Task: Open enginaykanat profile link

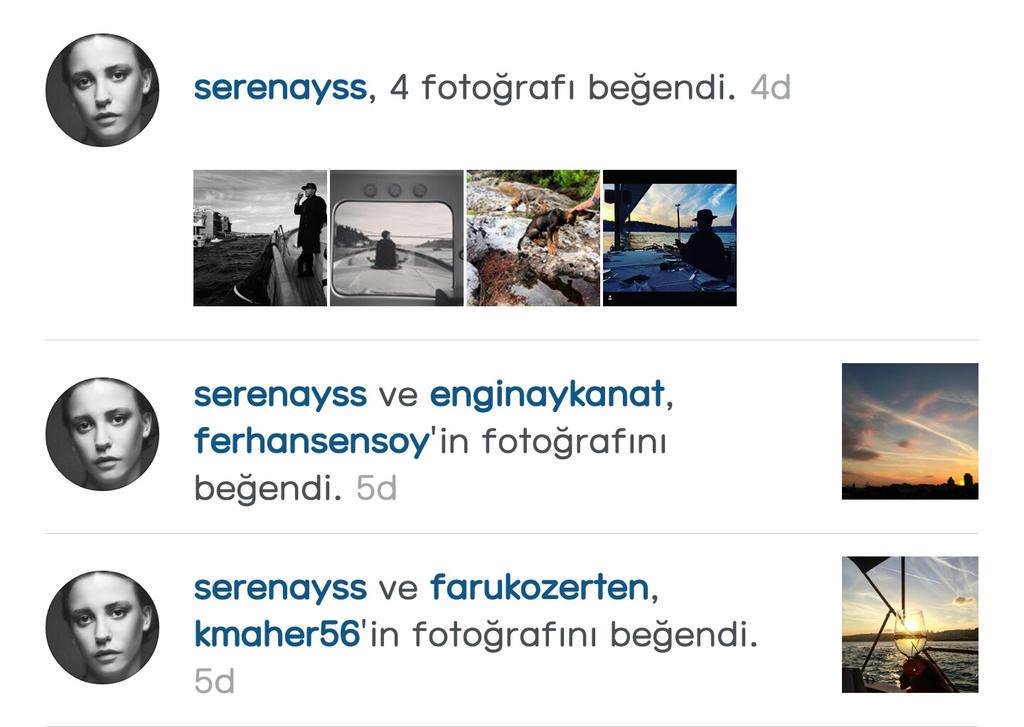Action: 547,396
